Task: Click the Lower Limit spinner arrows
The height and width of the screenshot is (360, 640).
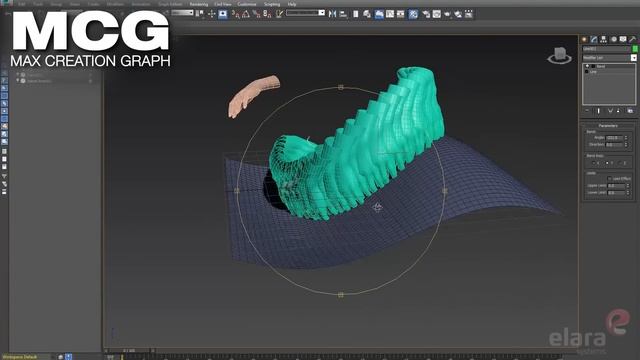Action: point(628,192)
